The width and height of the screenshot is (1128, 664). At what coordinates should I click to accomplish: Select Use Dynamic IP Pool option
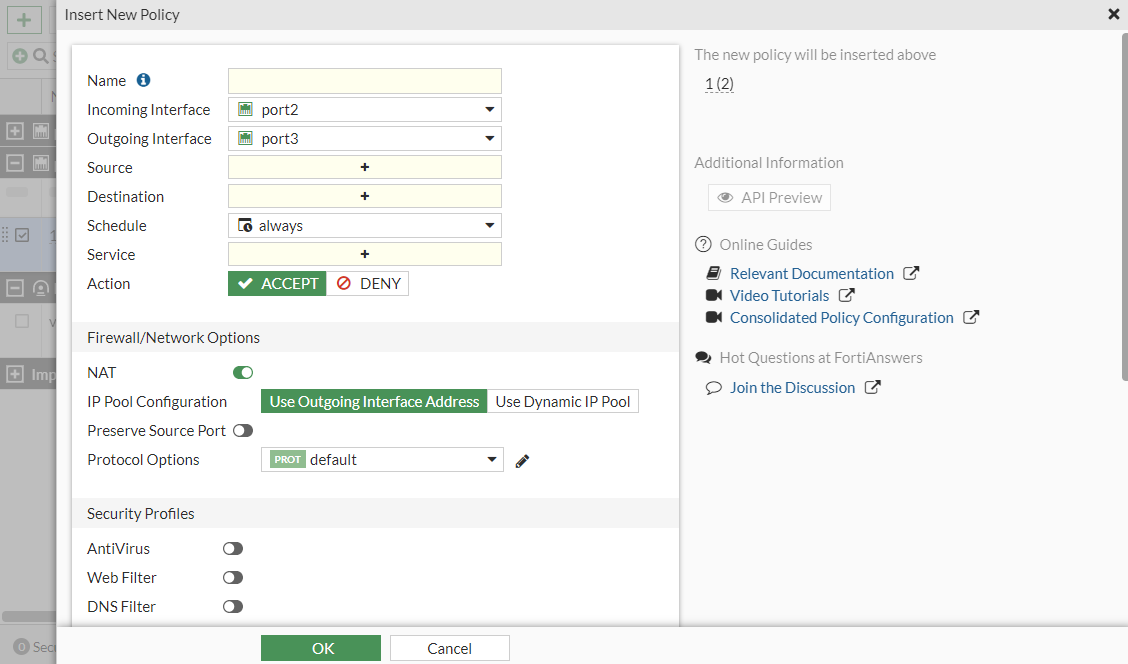563,402
